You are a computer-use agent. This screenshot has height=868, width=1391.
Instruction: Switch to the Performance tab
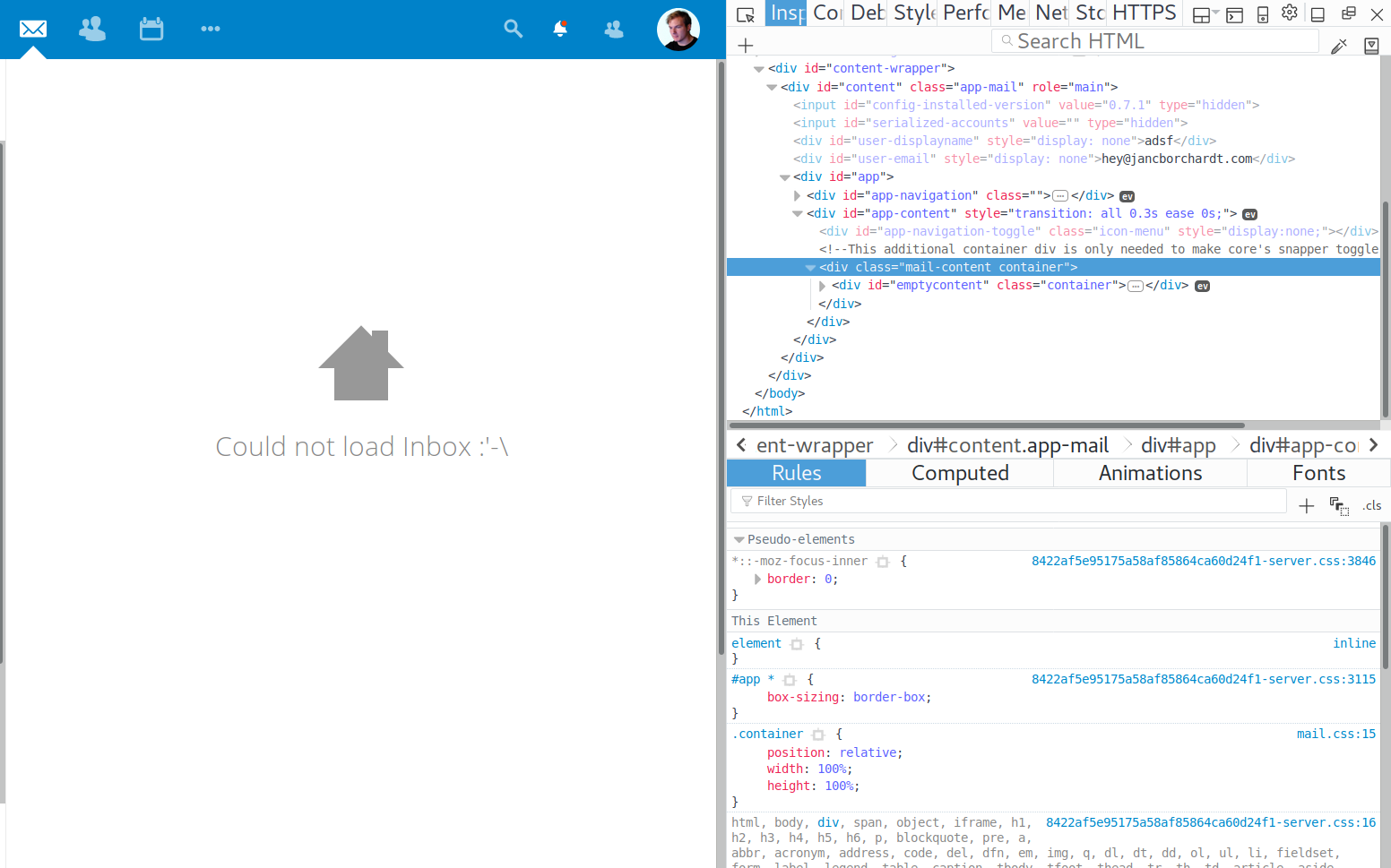tap(965, 13)
